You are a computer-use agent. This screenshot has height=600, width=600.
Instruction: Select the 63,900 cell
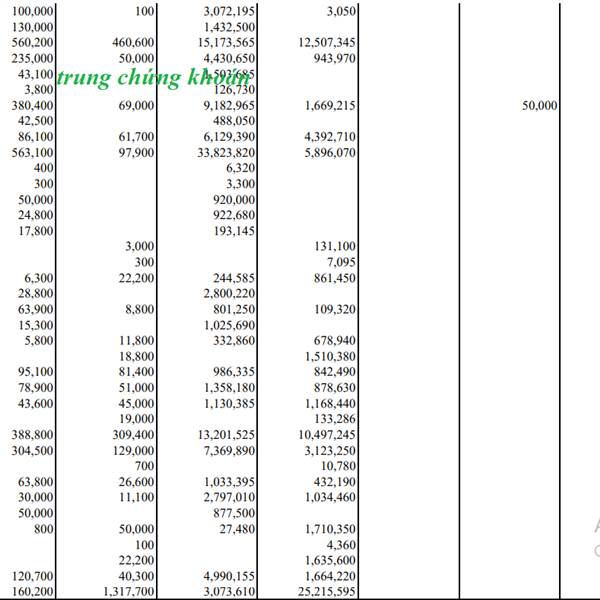pos(36,310)
